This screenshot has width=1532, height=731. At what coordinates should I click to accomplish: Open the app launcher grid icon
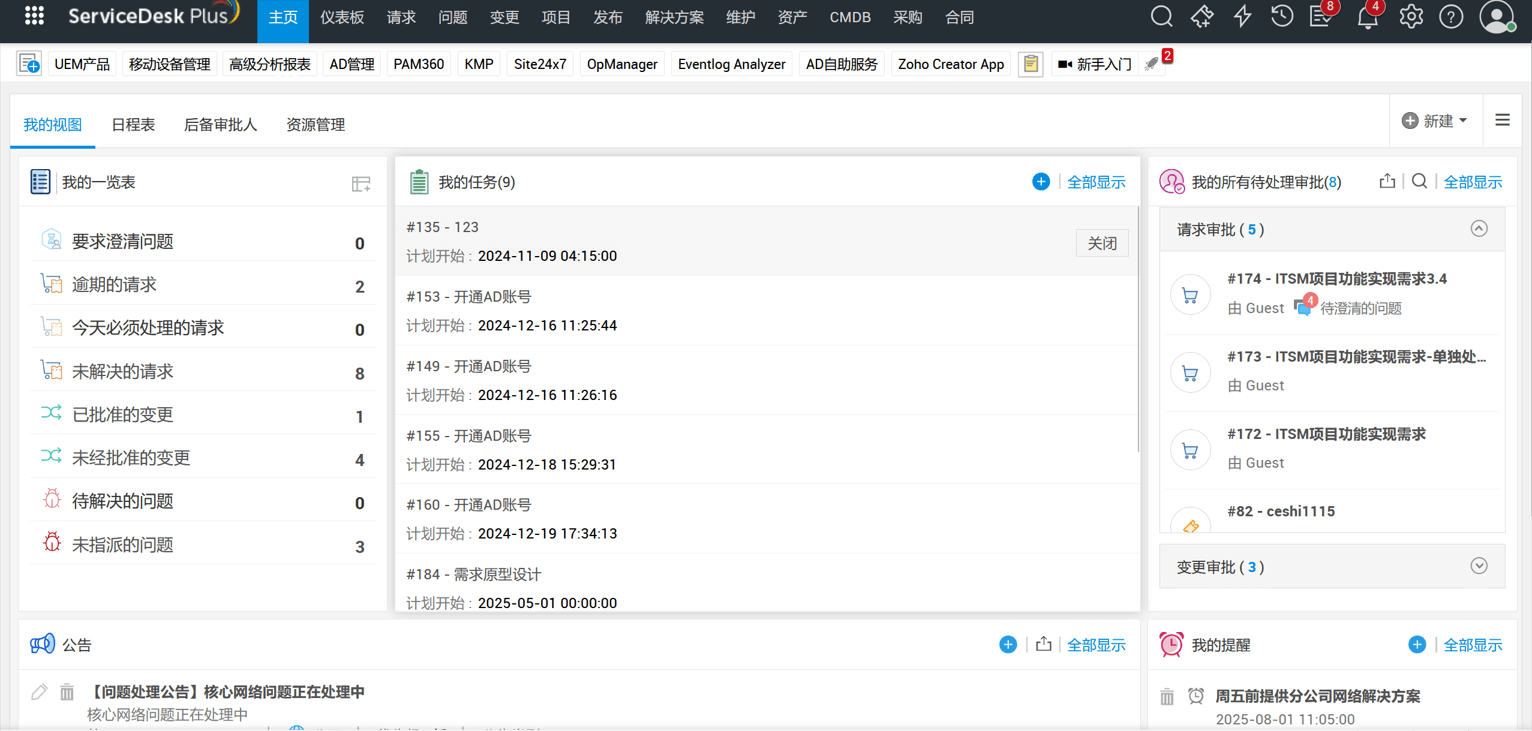click(x=34, y=16)
